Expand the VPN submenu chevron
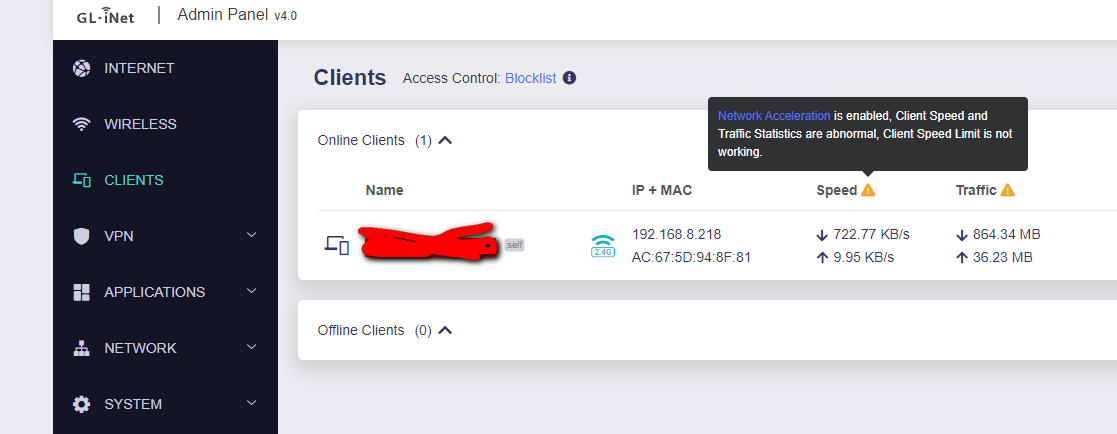The image size is (1117, 434). pyautogui.click(x=251, y=236)
